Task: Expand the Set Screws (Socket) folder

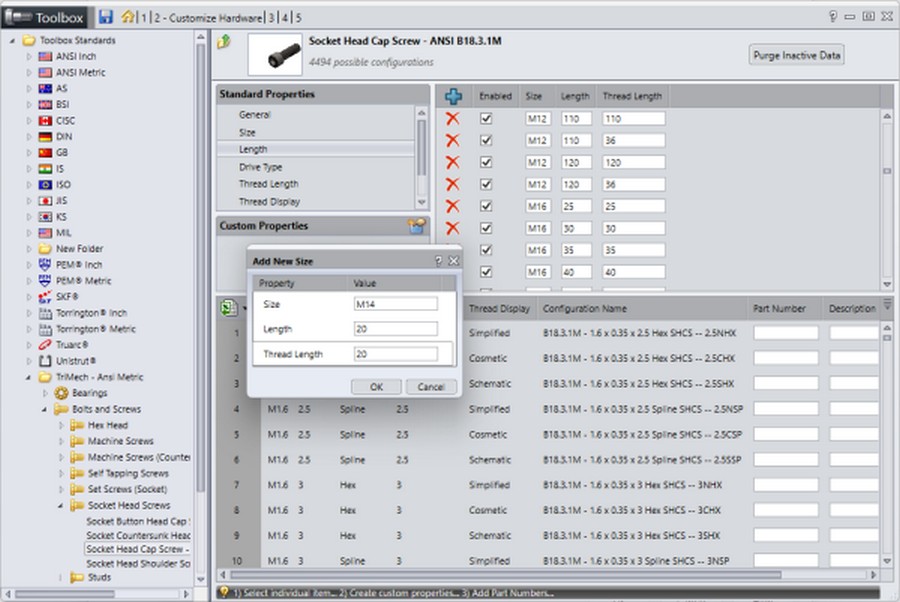Action: (x=61, y=490)
